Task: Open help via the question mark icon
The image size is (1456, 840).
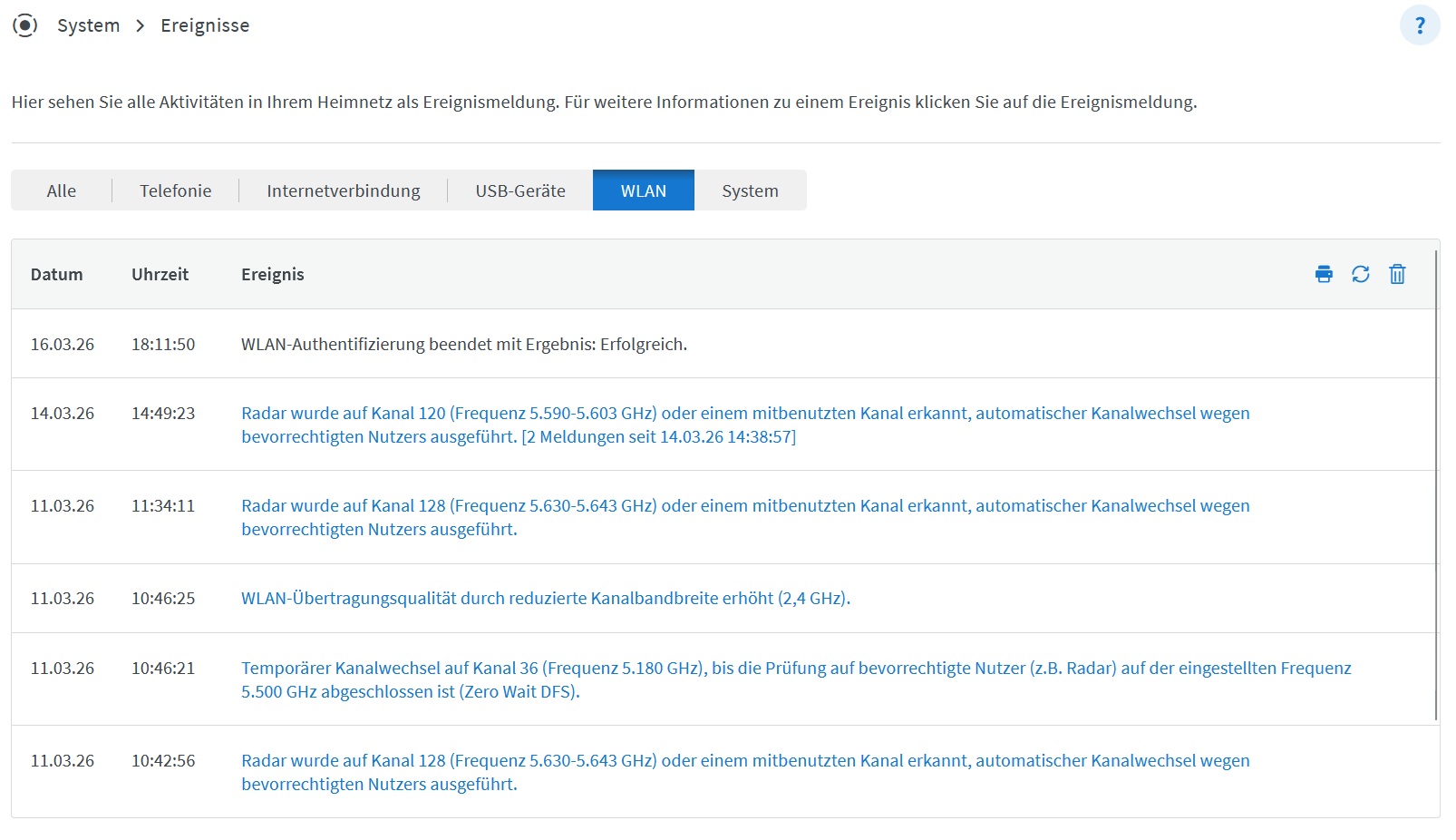Action: pos(1419,24)
